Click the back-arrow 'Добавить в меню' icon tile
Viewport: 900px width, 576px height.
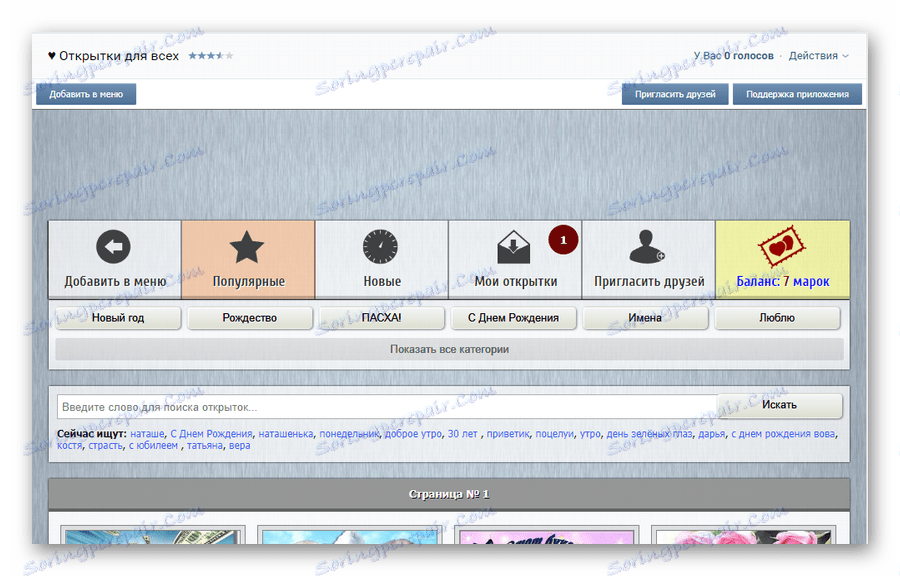click(x=114, y=259)
